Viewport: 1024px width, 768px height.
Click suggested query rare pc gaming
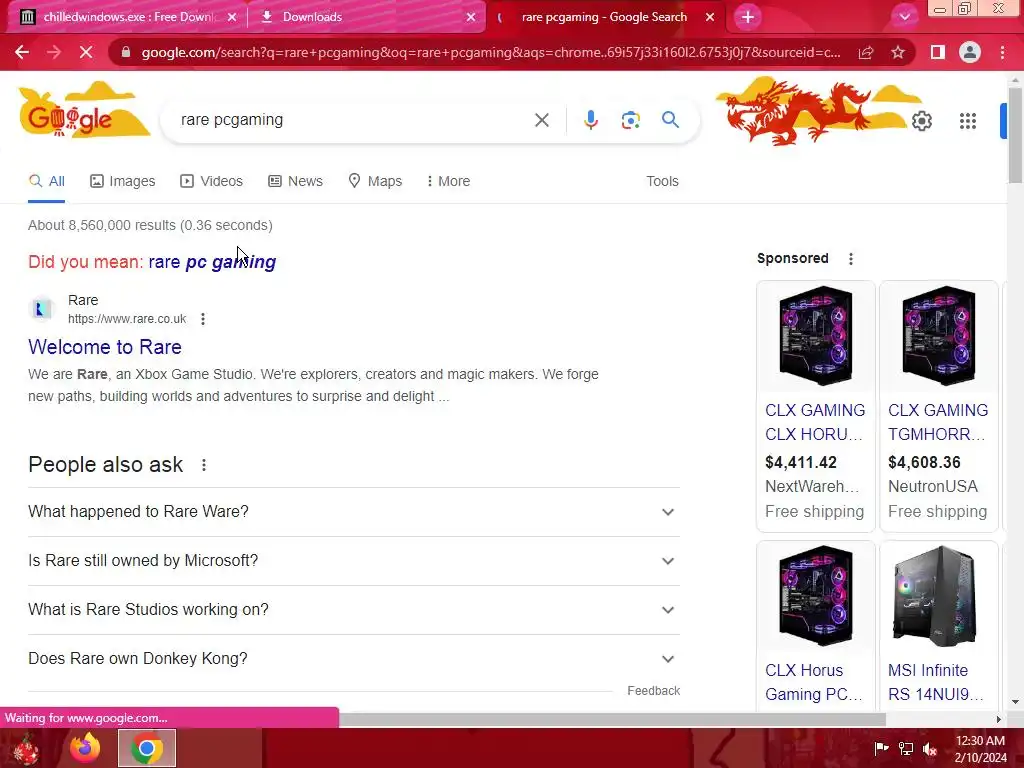click(212, 262)
